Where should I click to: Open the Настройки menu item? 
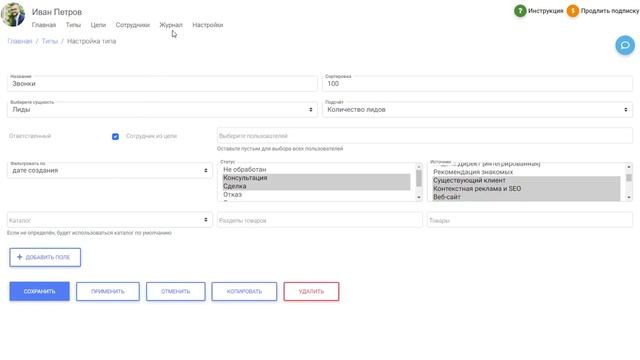click(208, 25)
